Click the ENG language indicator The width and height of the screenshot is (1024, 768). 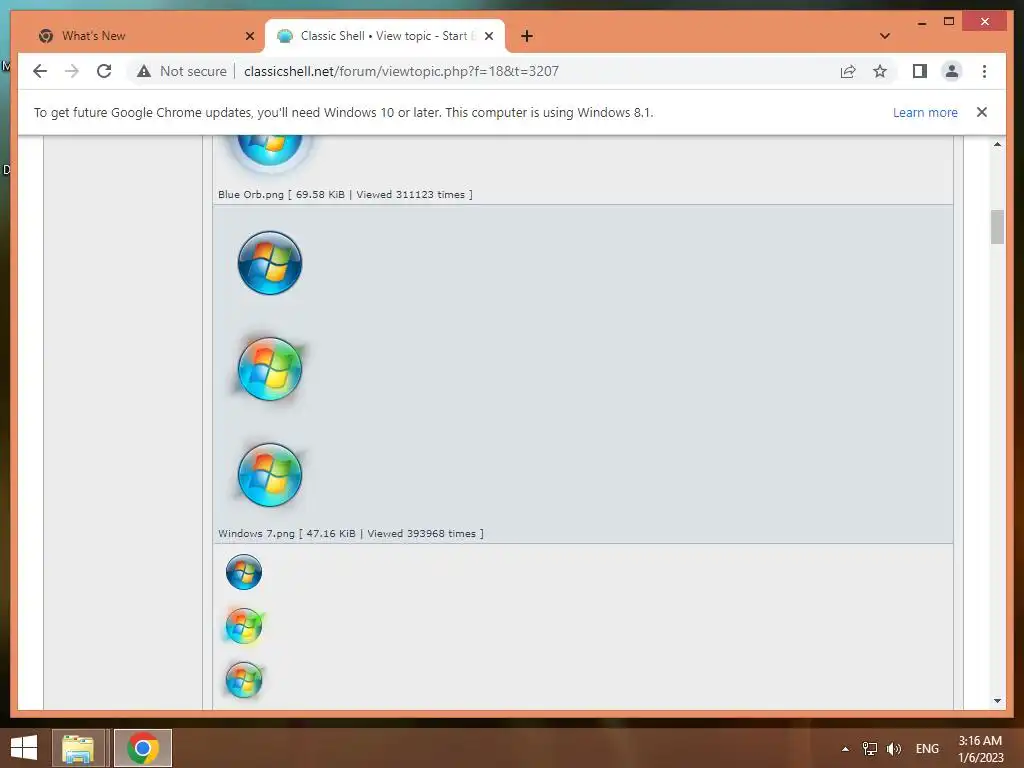(x=927, y=749)
